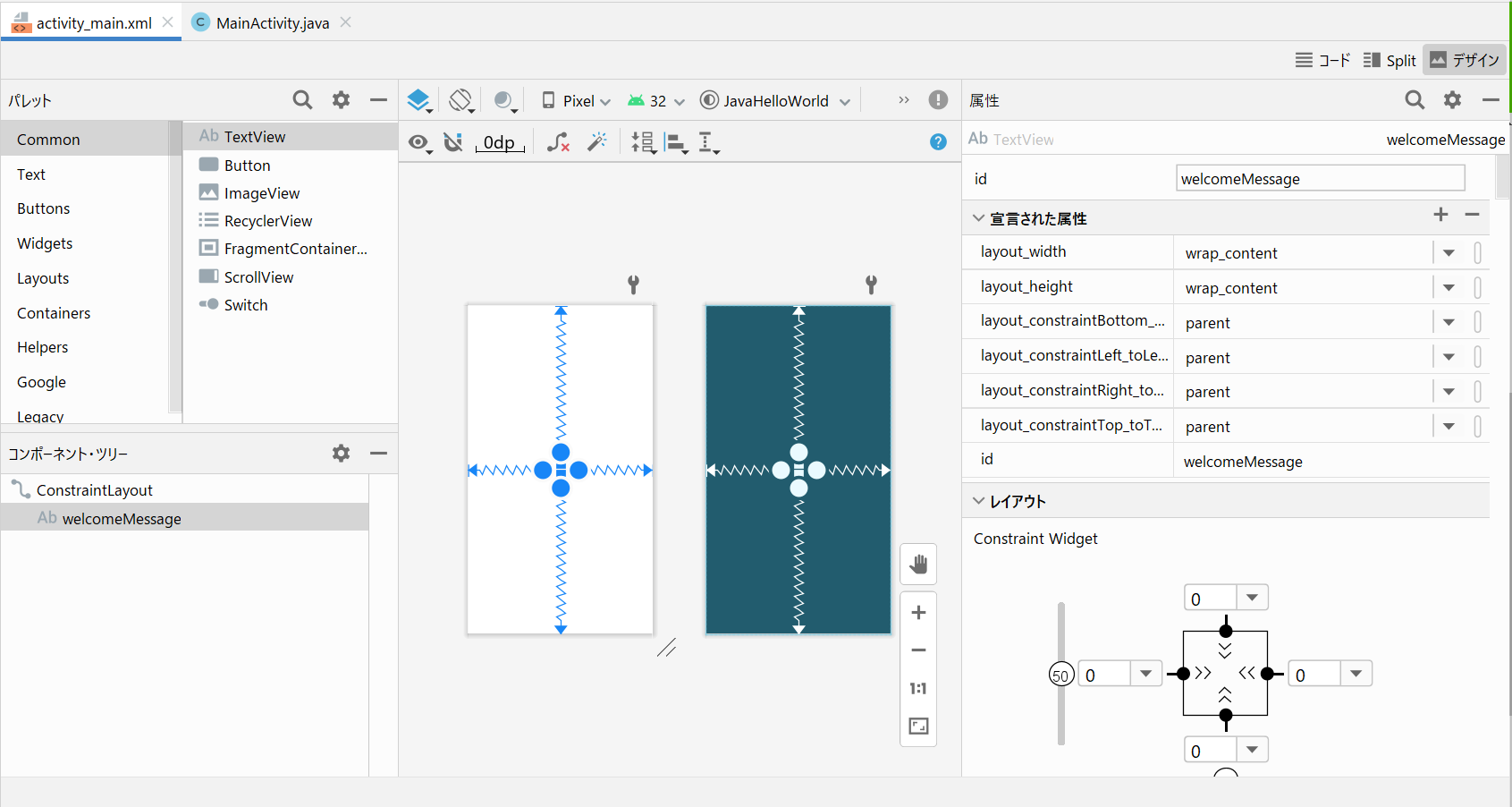Open layout_constraintTop value dropdown
The image size is (1512, 807).
(1449, 427)
